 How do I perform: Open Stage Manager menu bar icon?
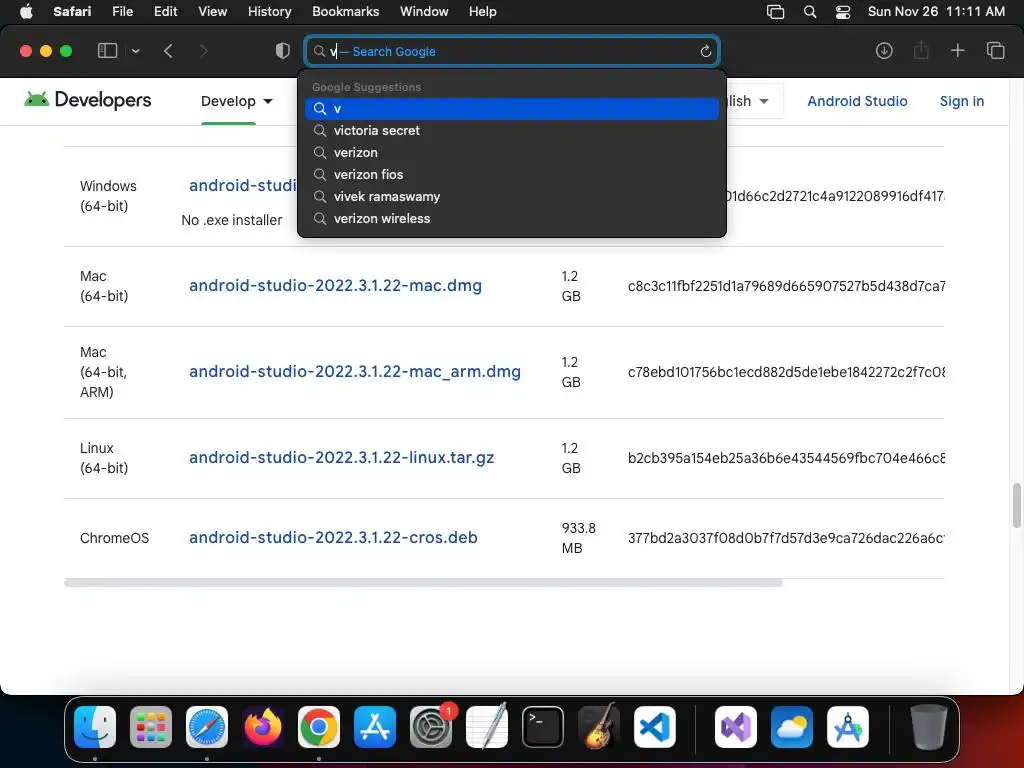tap(775, 12)
